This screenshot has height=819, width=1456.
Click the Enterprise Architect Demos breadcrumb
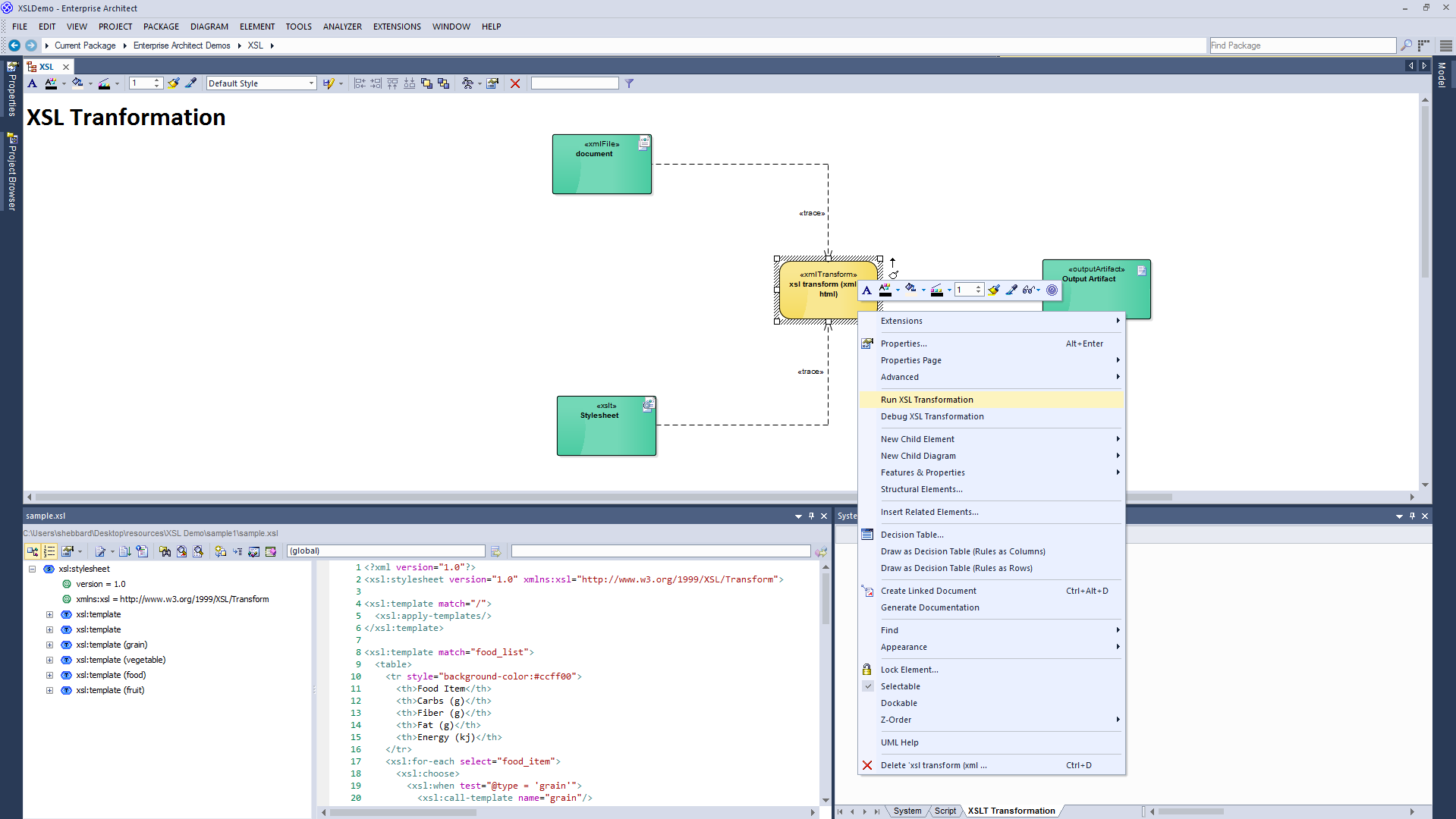182,45
